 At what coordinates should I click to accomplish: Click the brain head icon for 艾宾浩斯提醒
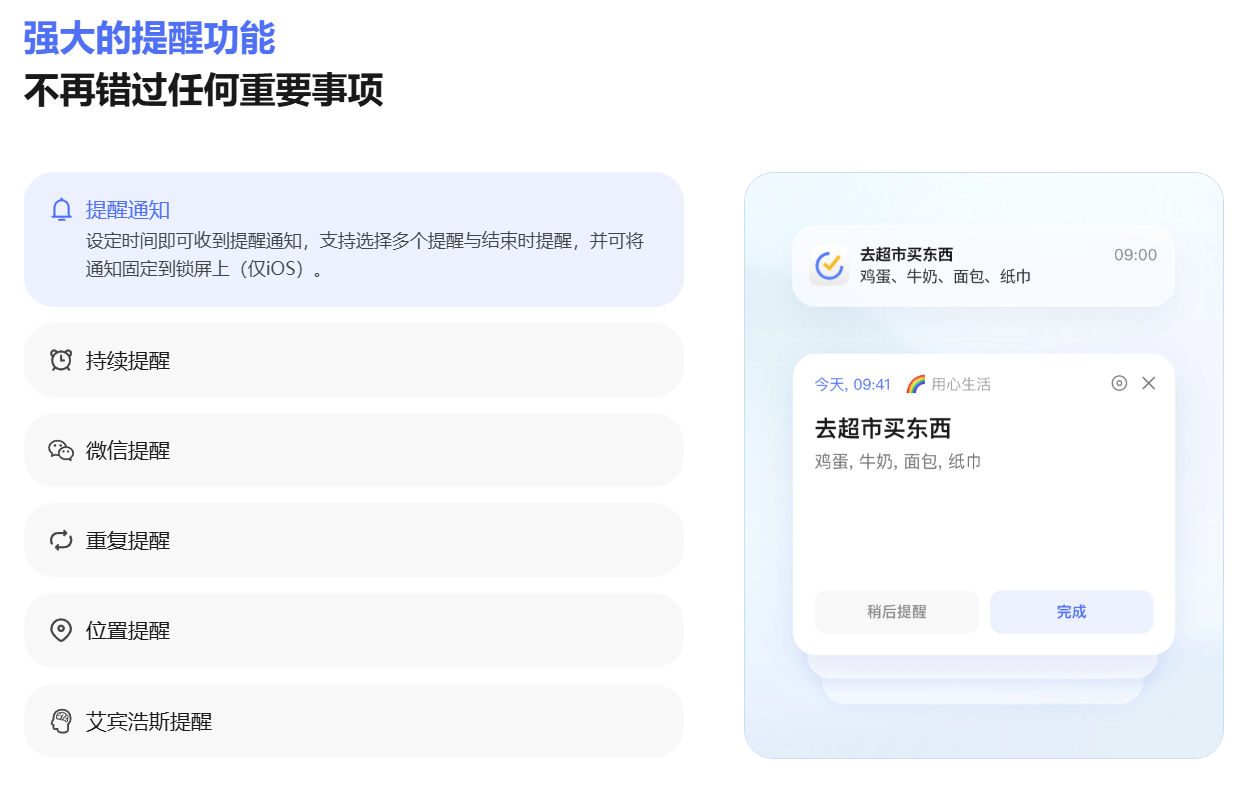click(61, 721)
